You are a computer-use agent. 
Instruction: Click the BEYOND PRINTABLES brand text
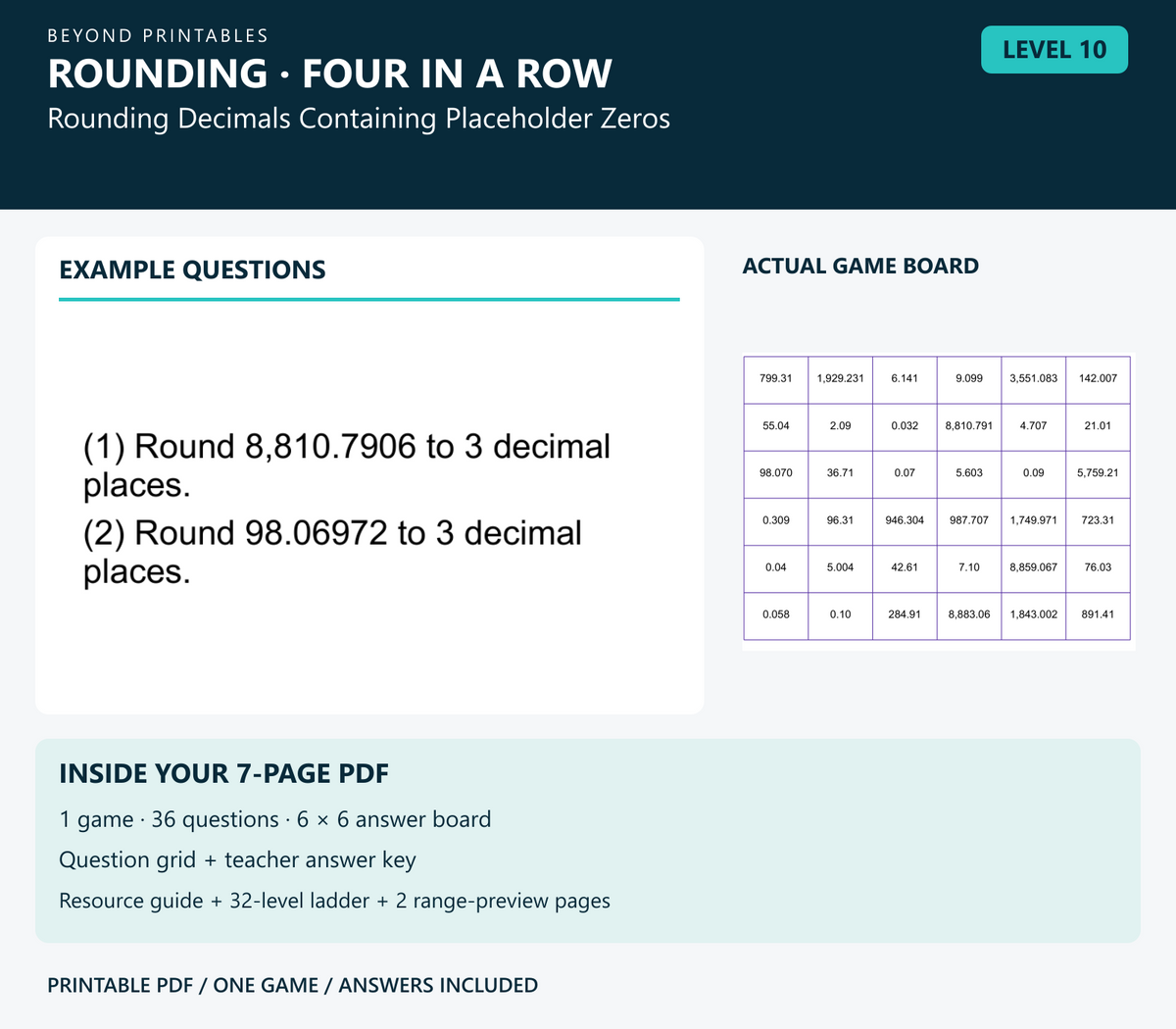click(x=158, y=36)
